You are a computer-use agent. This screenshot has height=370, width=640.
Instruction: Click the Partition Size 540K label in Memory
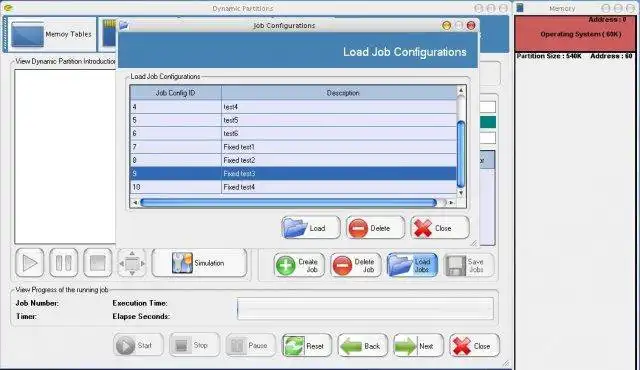point(549,56)
